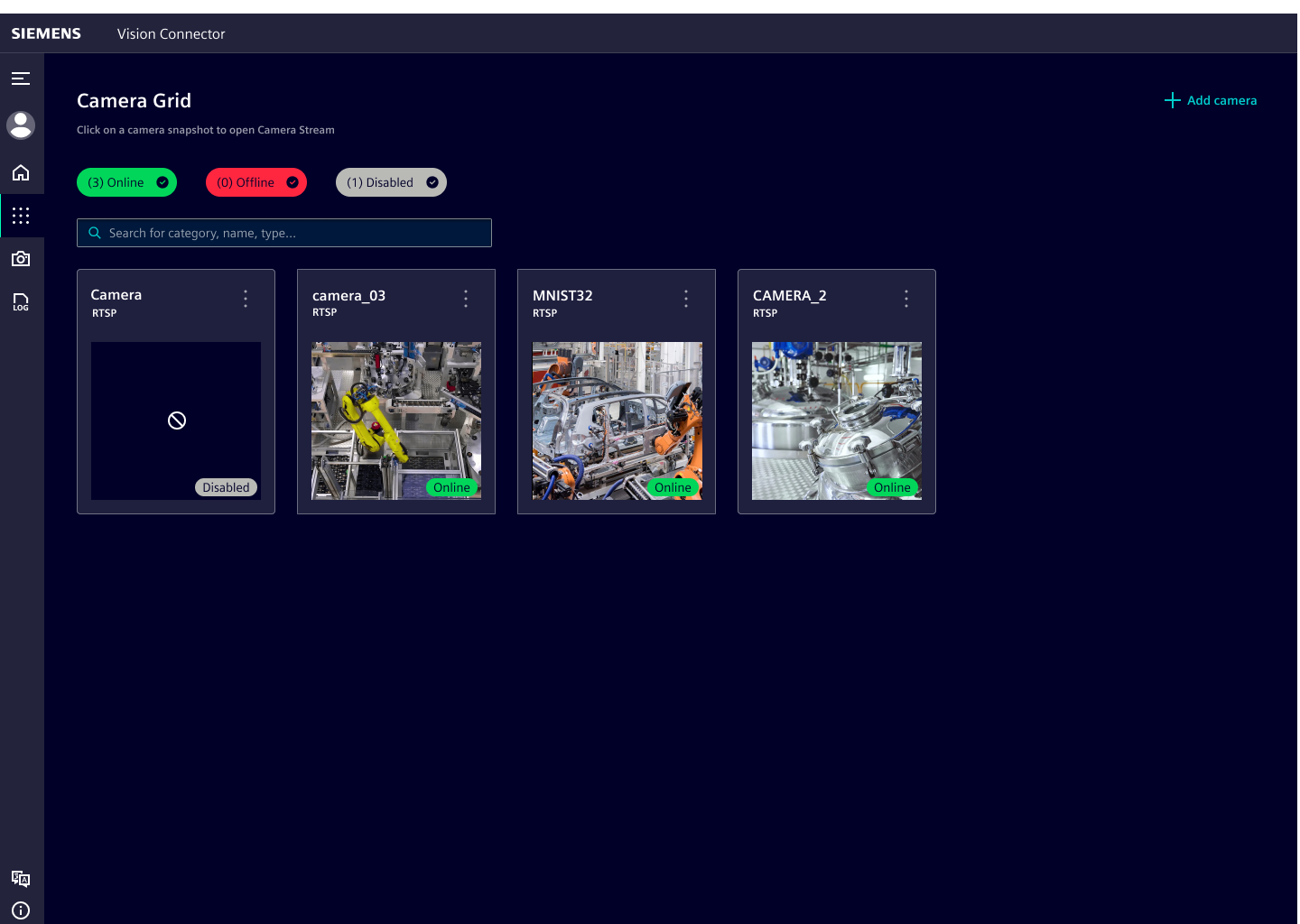The image size is (1300, 924).
Task: Click the disabled symbol in Camera card
Action: (177, 420)
